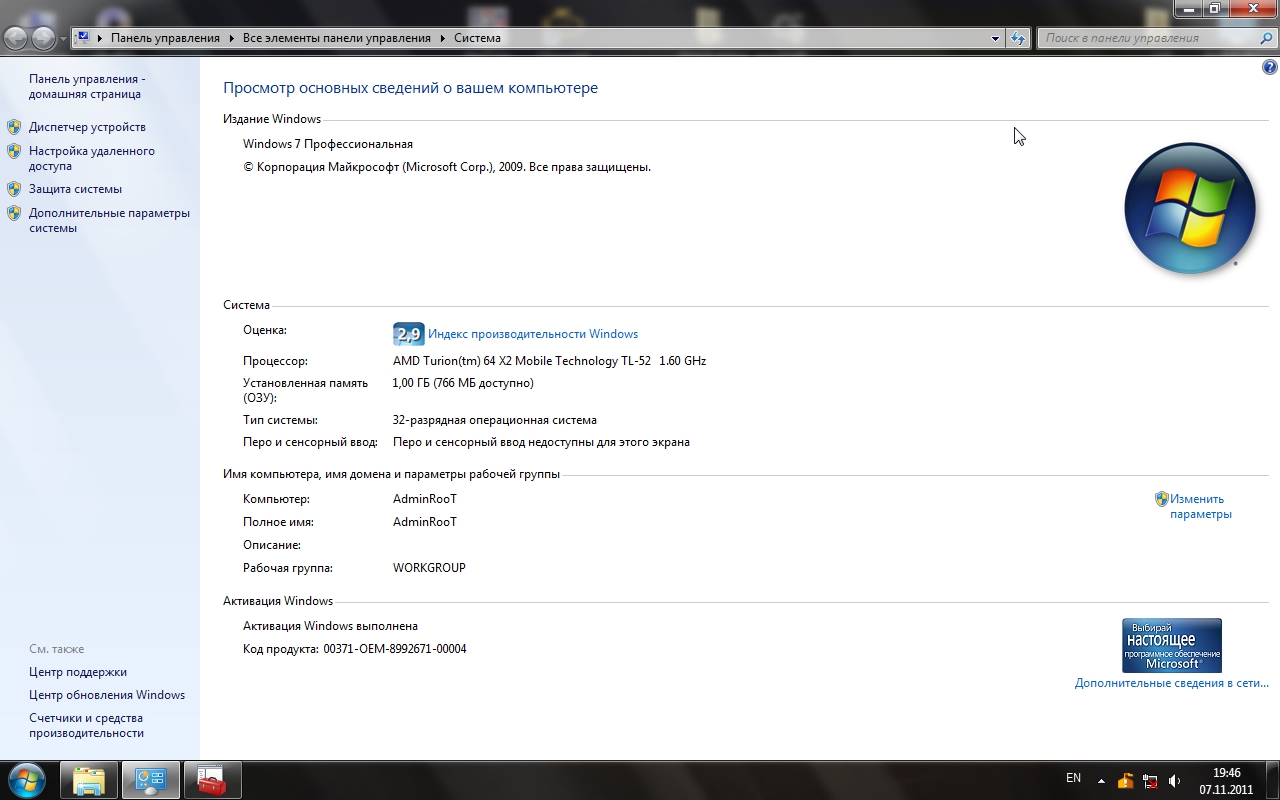This screenshot has height=800, width=1280.
Task: Click the clock showing 19:46
Action: [x=1227, y=773]
